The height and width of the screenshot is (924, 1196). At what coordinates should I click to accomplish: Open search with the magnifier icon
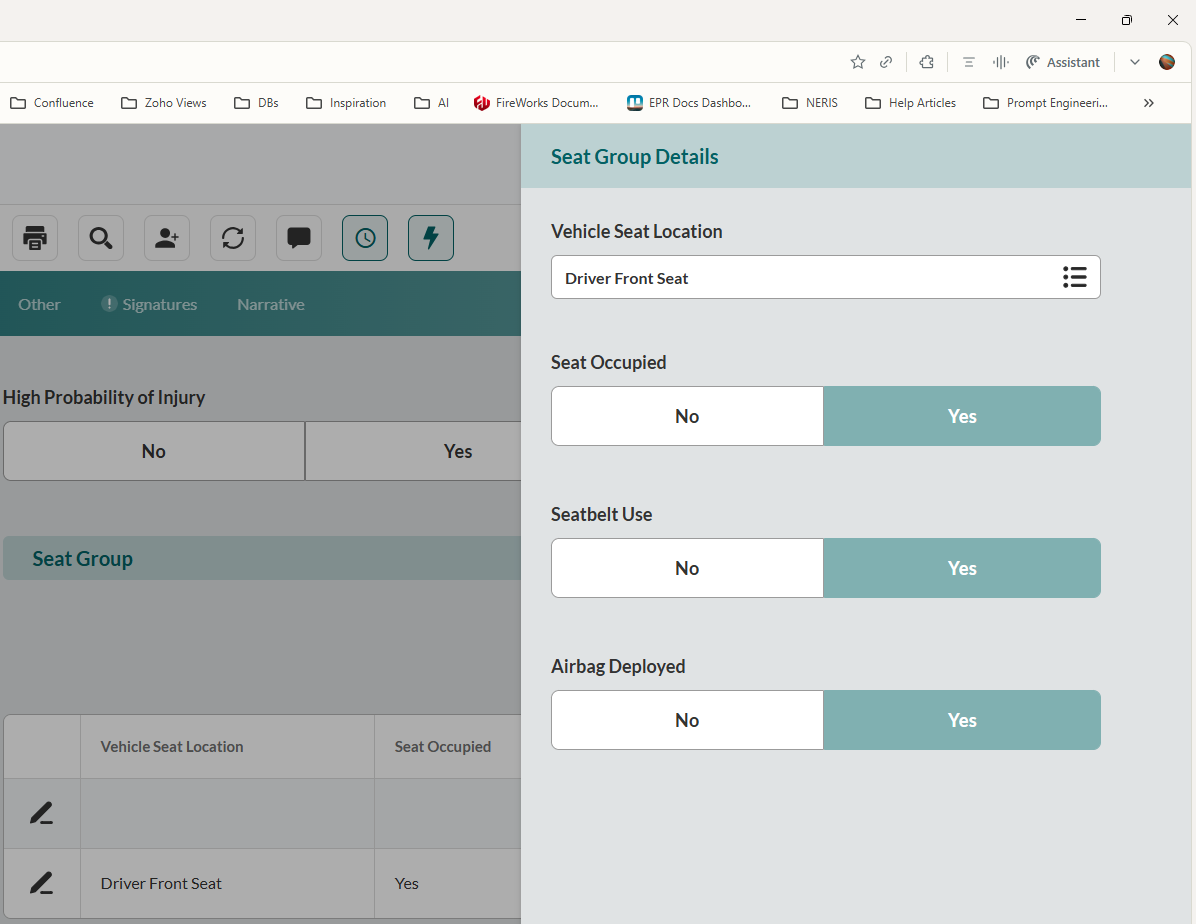coord(101,238)
